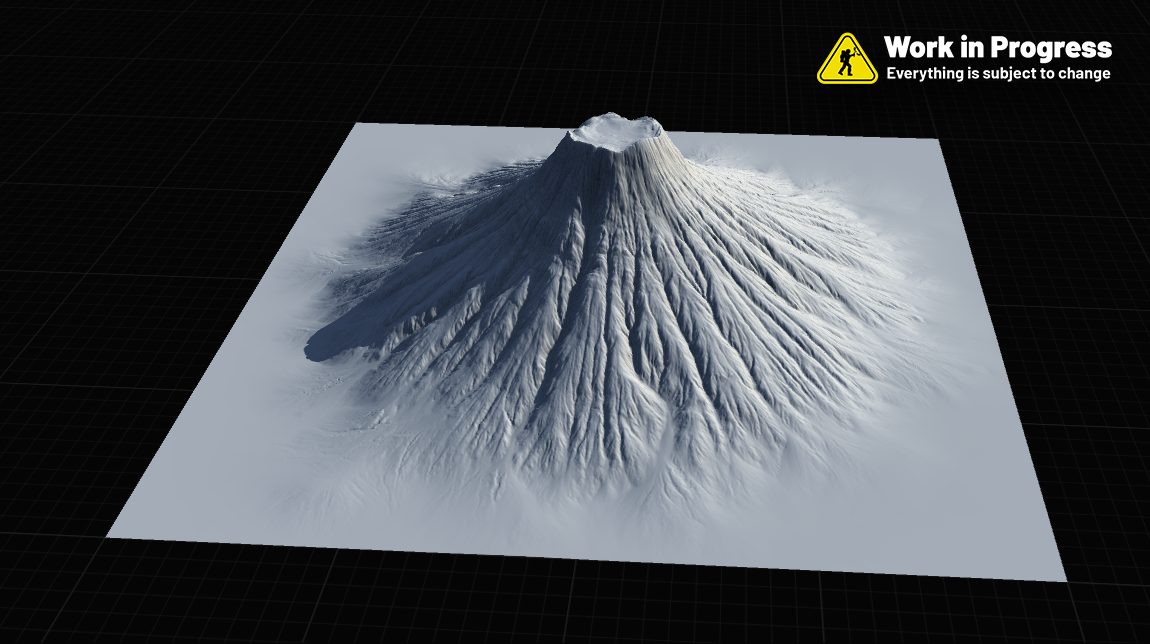Click the tip of the volcano's long shadow
This screenshot has width=1150, height=644.
[312, 349]
